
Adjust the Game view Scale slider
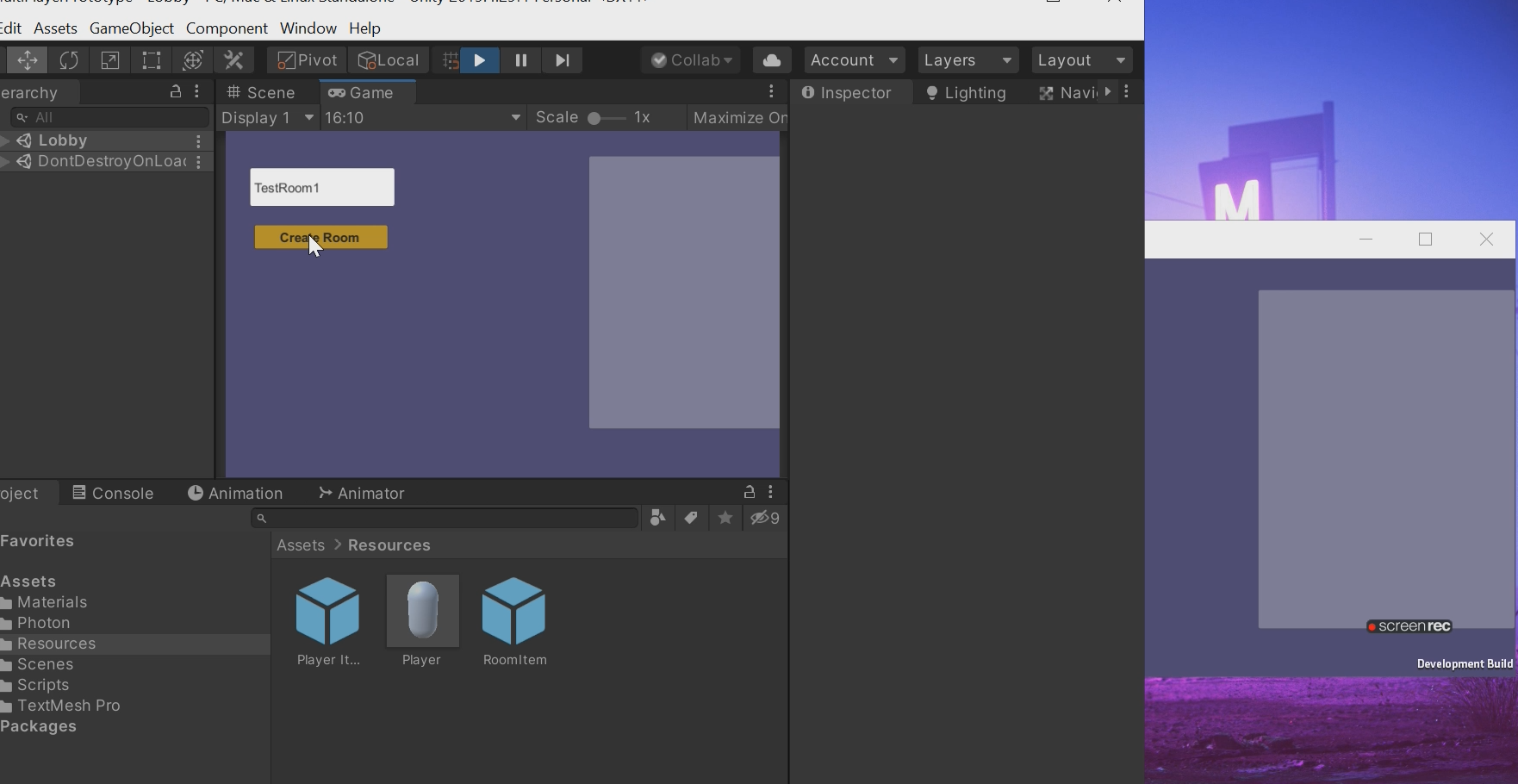pyautogui.click(x=606, y=118)
